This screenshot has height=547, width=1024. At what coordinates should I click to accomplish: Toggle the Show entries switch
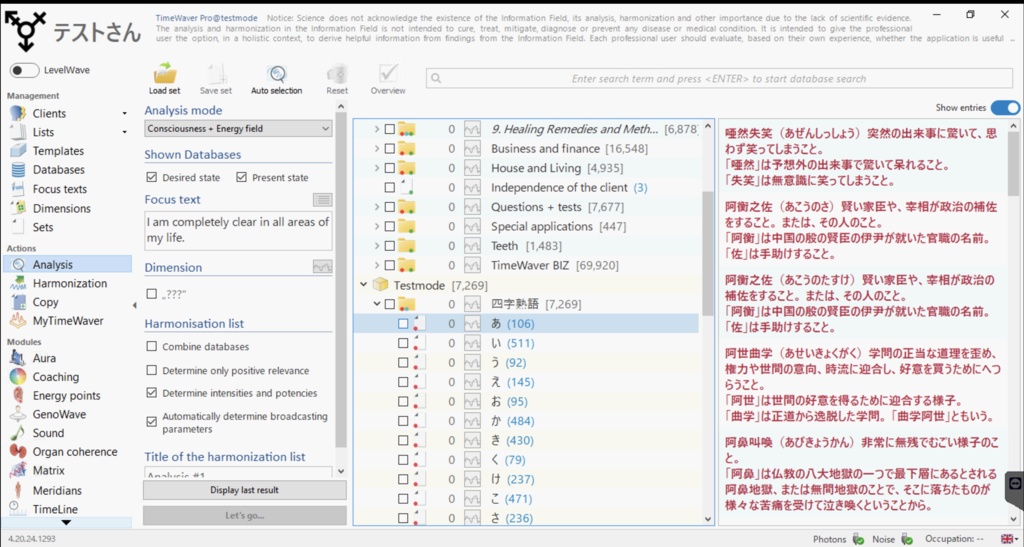[x=1005, y=108]
